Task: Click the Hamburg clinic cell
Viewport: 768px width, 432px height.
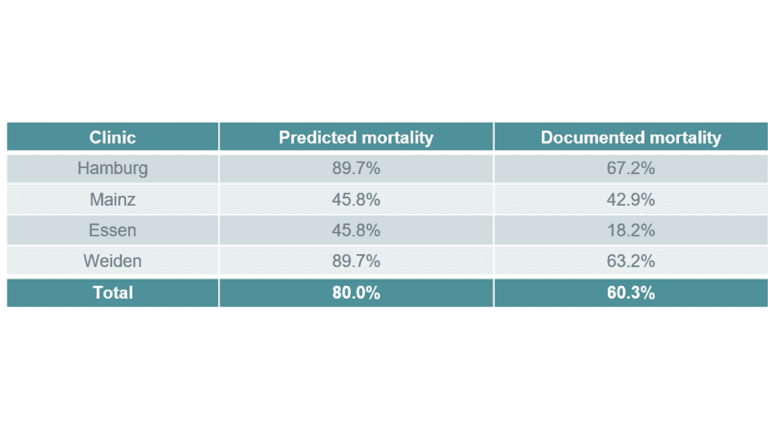Action: [x=112, y=168]
